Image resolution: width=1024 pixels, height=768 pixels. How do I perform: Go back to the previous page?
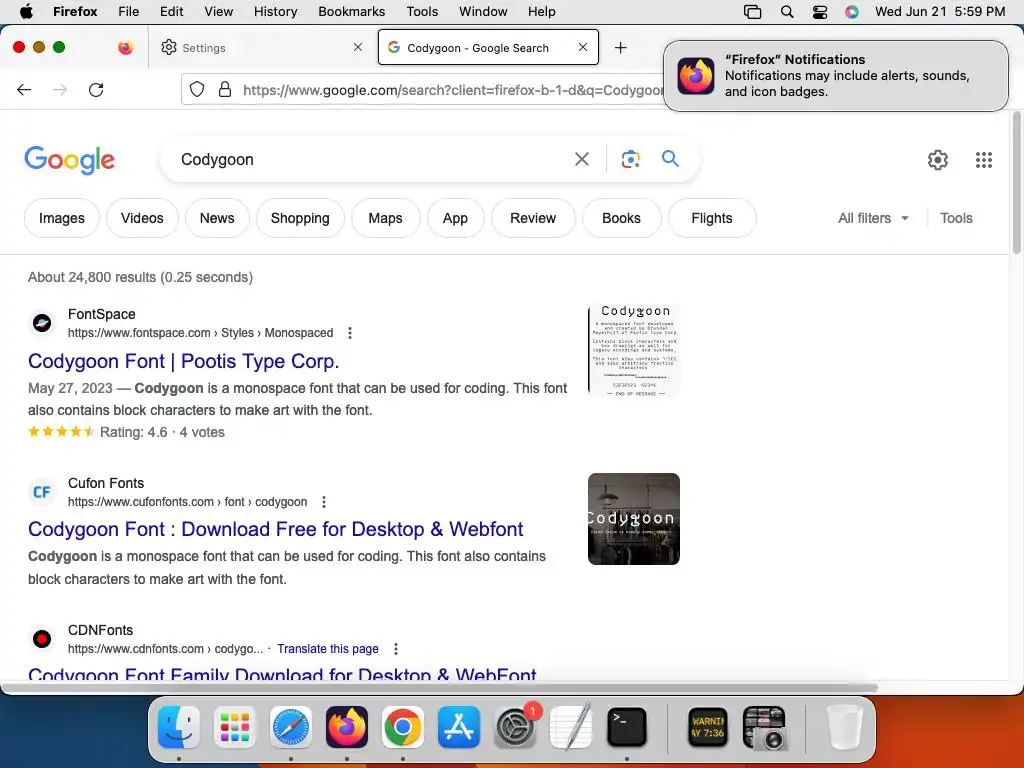point(24,89)
